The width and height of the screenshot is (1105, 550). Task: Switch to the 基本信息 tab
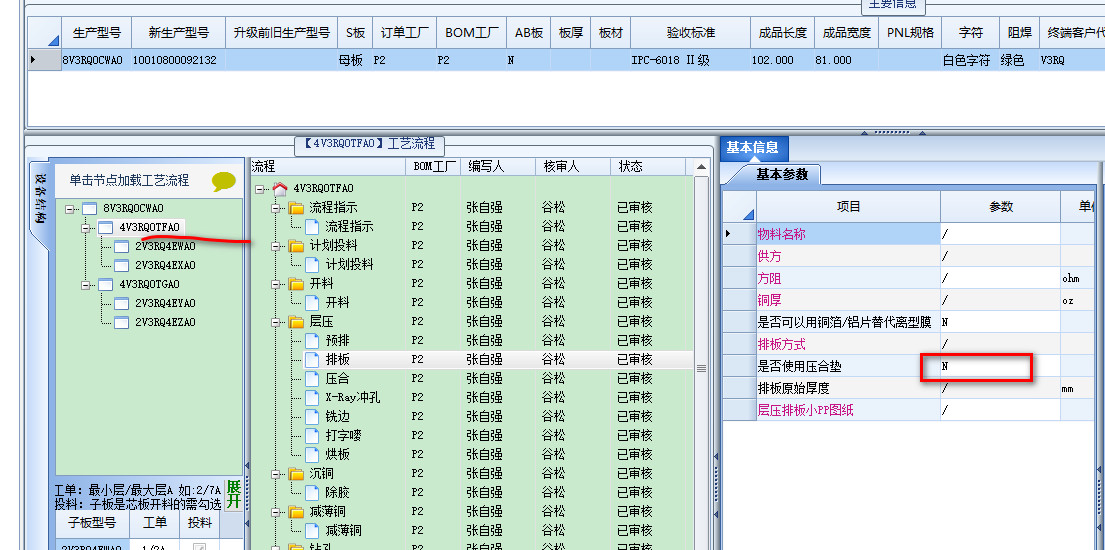tap(753, 147)
